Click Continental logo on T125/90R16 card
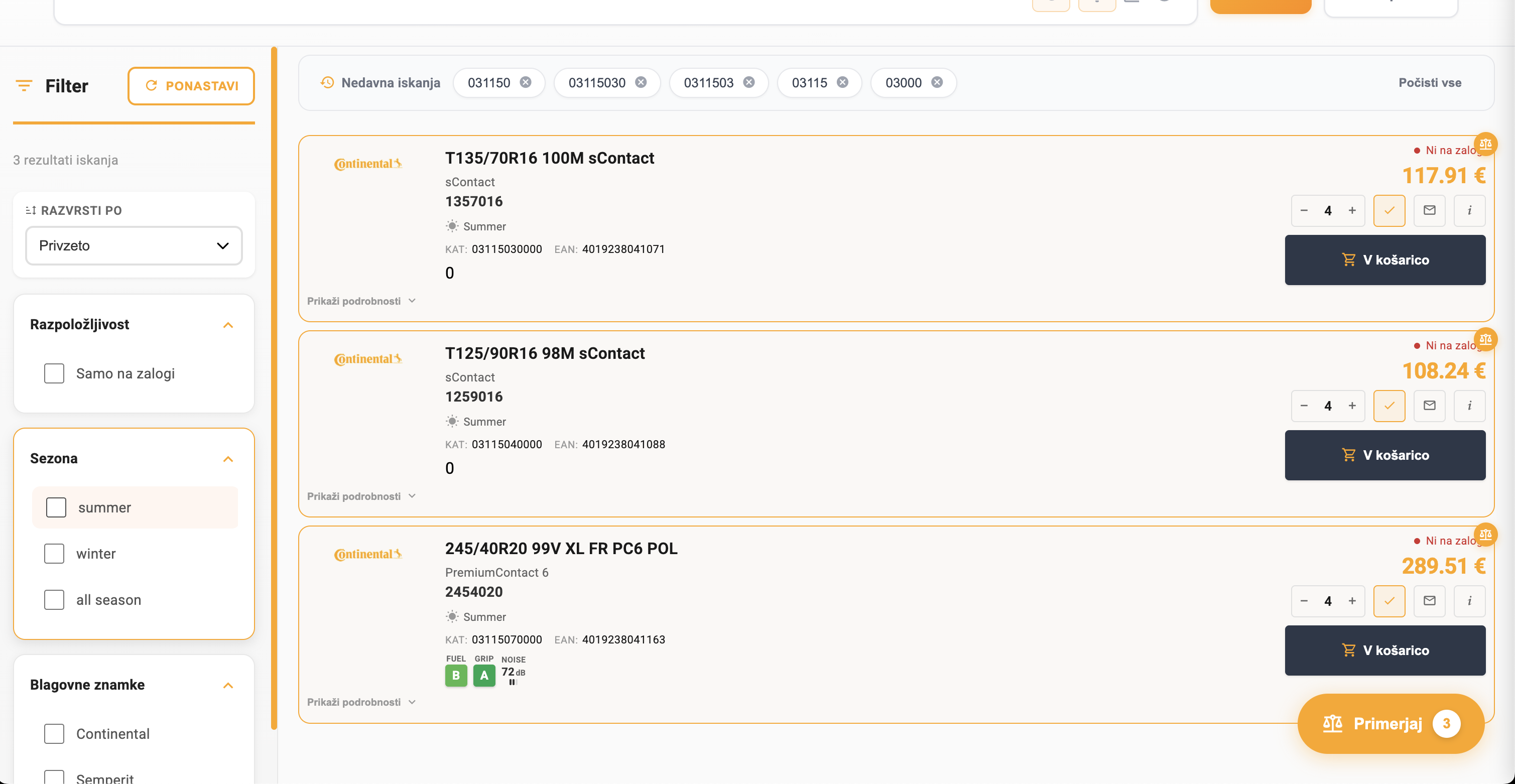This screenshot has width=1515, height=784. pyautogui.click(x=368, y=359)
